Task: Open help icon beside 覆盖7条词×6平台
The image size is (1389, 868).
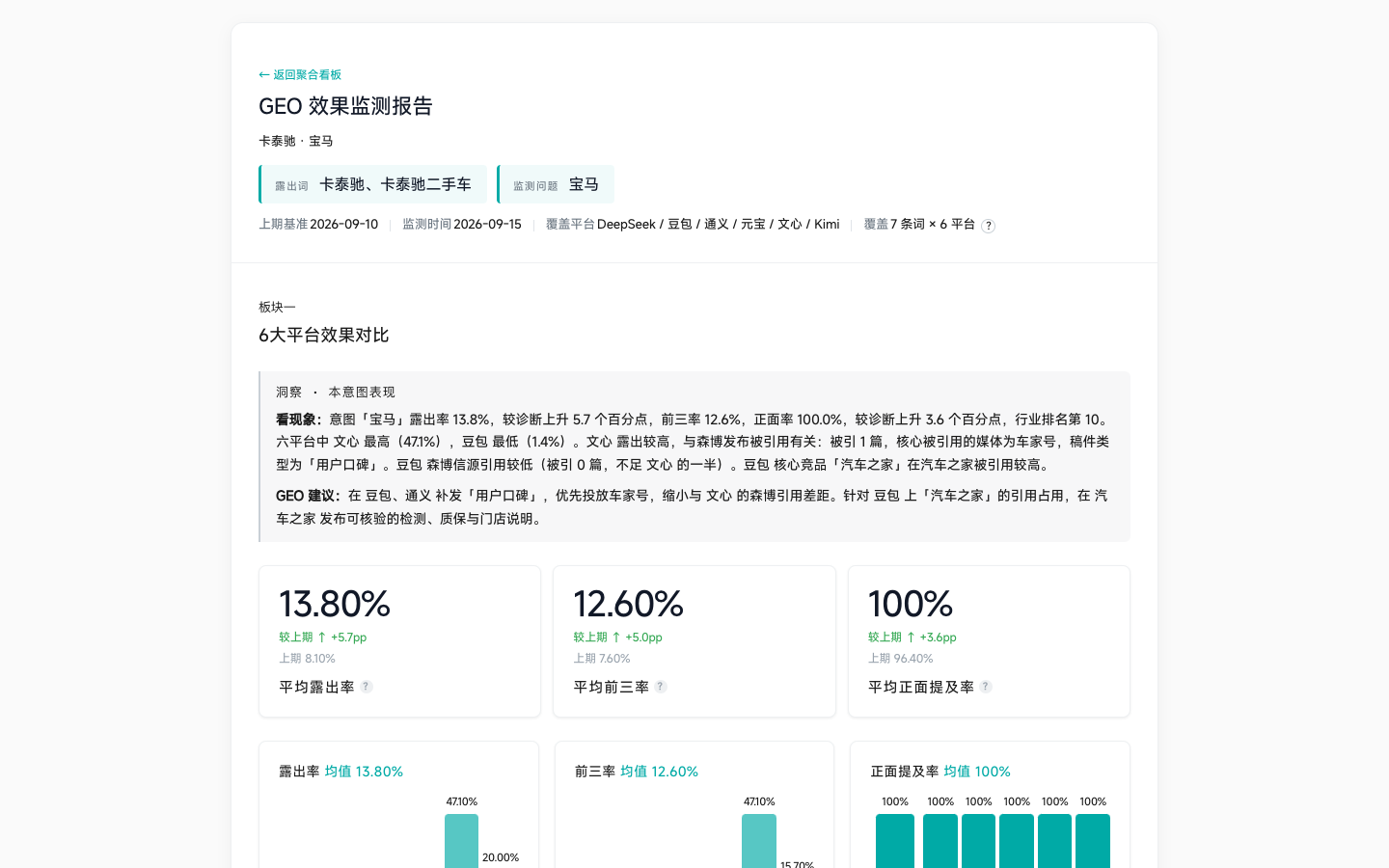Action: [988, 226]
